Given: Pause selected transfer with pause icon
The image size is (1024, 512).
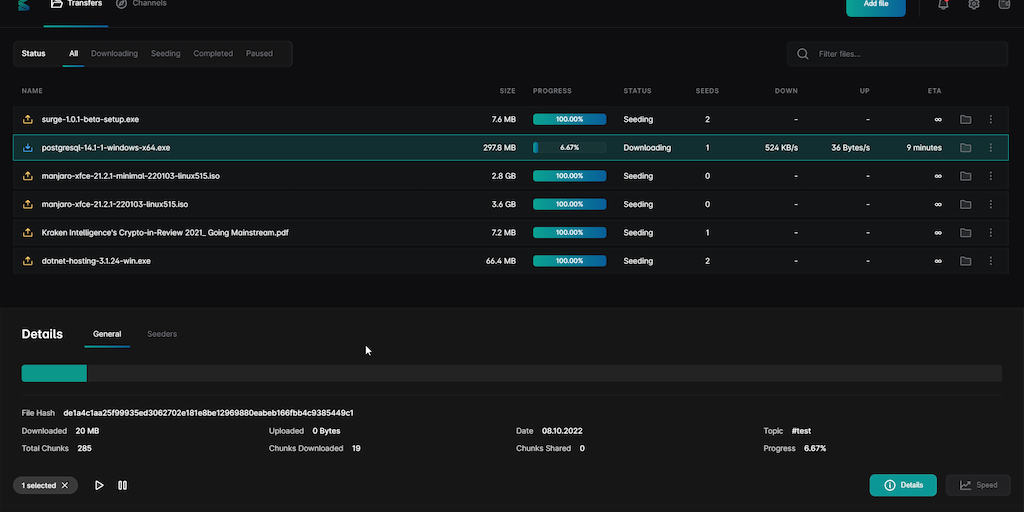Looking at the screenshot, I should 123,485.
